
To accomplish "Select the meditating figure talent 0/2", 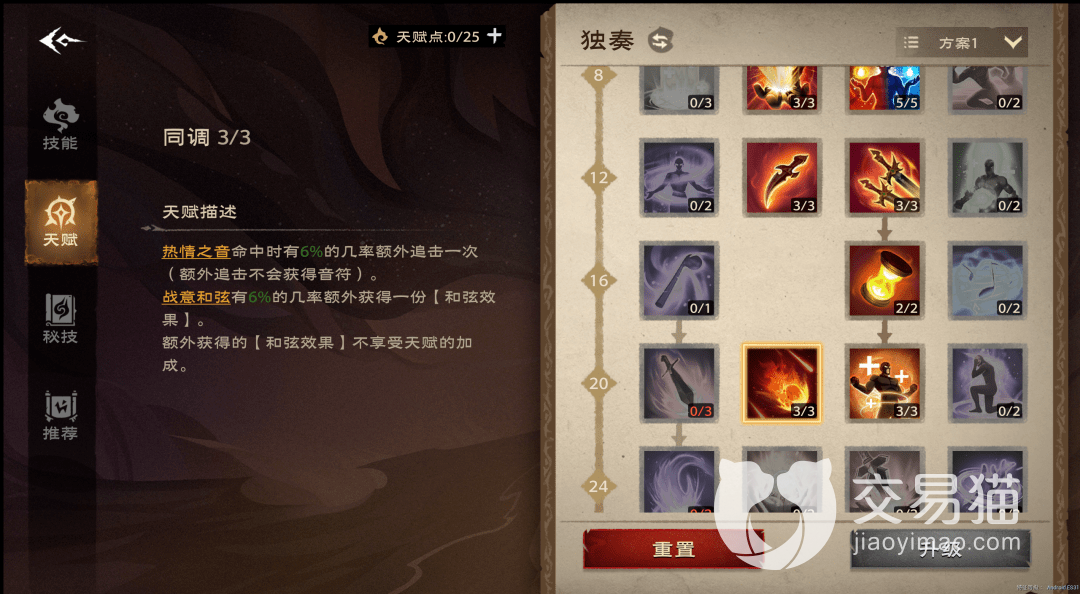I will (x=679, y=178).
